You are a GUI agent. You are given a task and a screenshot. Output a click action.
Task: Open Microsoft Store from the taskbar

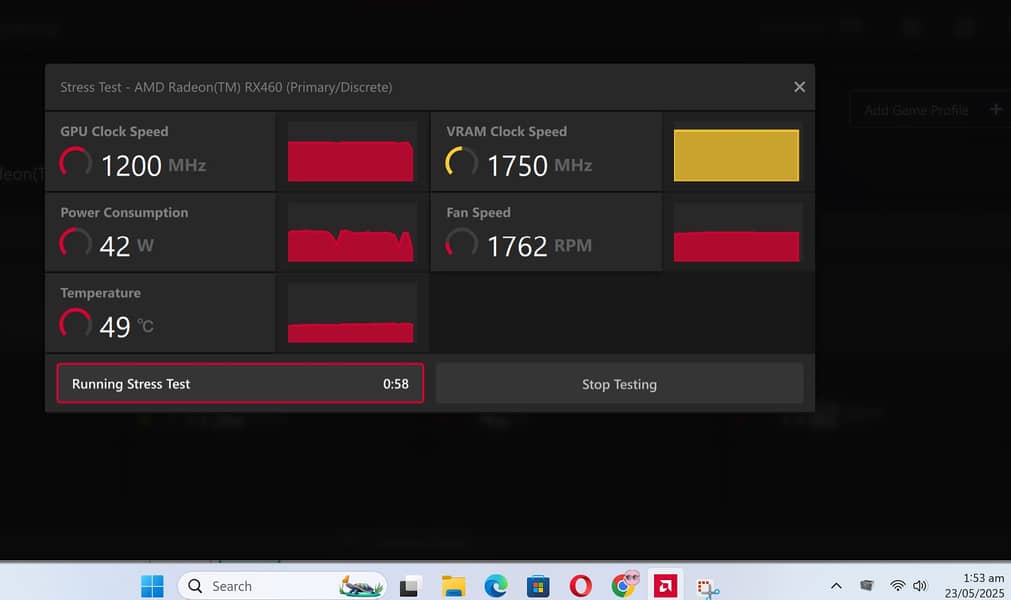[x=538, y=586]
